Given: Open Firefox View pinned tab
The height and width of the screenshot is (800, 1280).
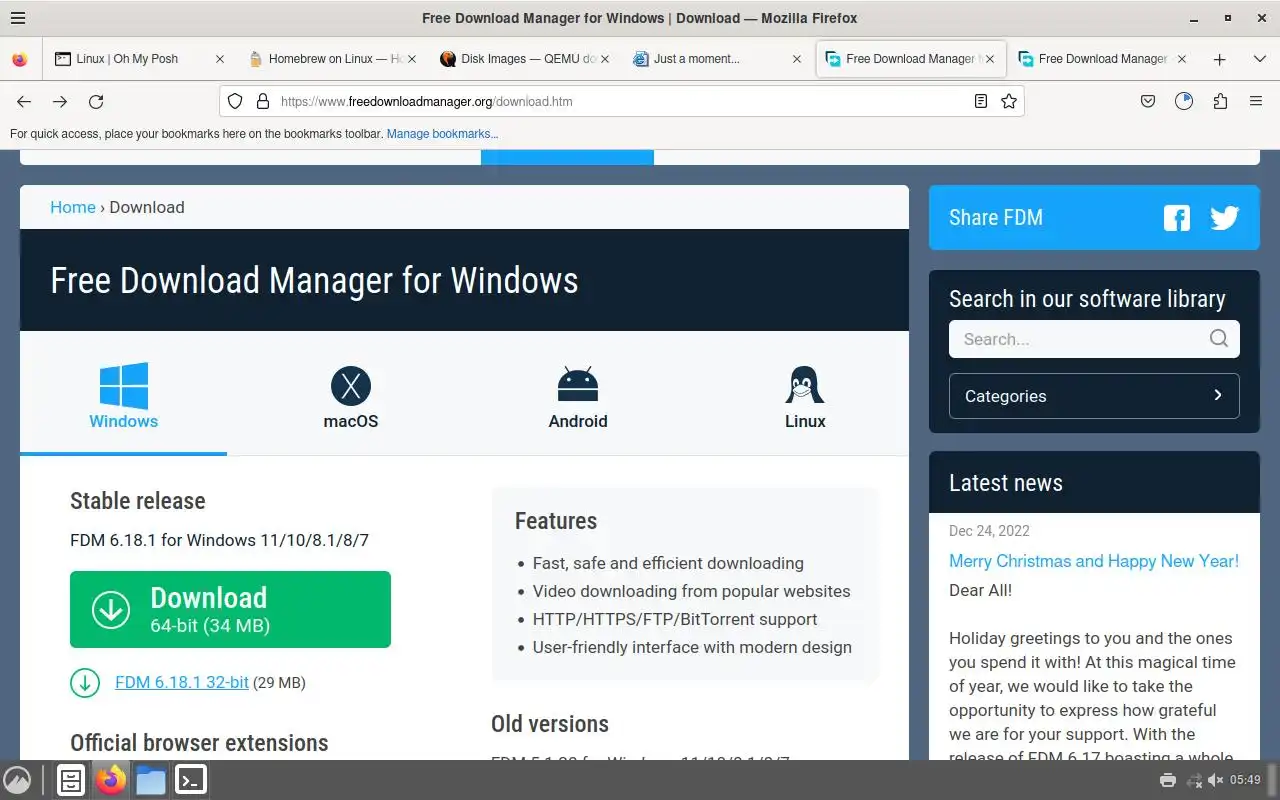Looking at the screenshot, I should tap(19, 59).
